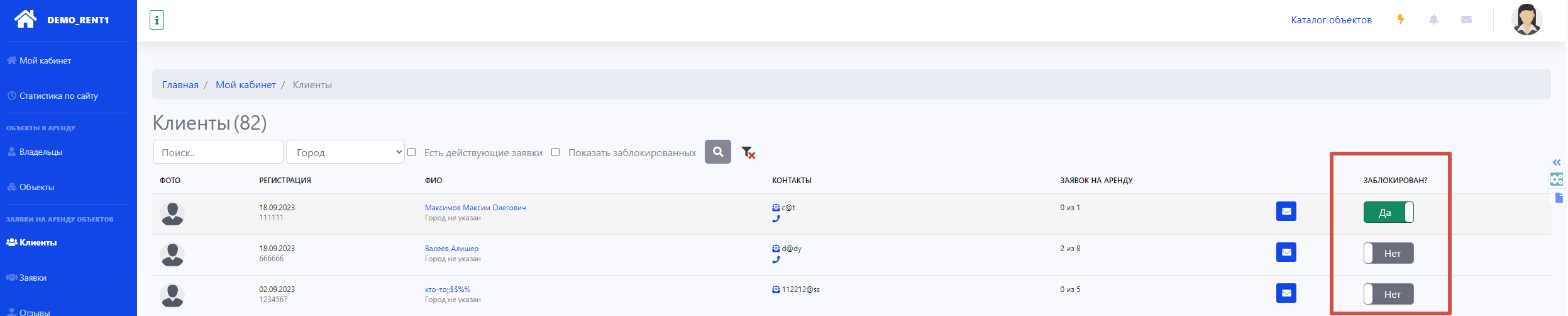Open Каталог объектов link
Screen dimensions: 1568x316
(1331, 20)
